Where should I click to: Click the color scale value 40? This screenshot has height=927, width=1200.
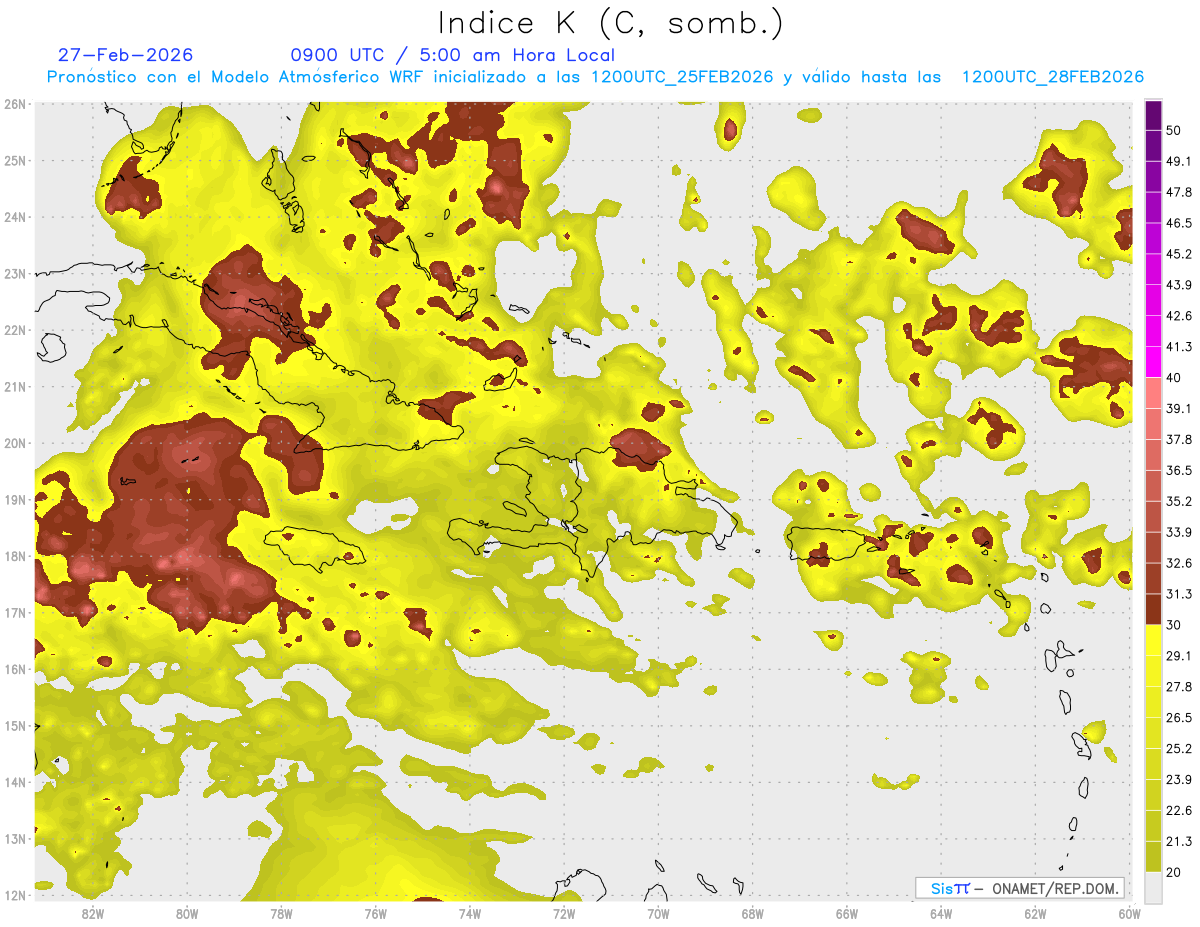click(1174, 377)
